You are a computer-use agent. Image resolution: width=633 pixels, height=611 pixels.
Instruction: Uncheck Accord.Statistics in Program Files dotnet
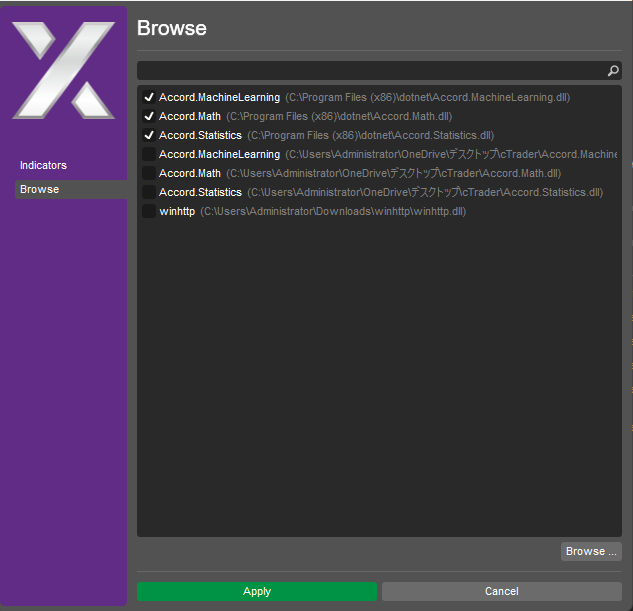click(x=149, y=135)
